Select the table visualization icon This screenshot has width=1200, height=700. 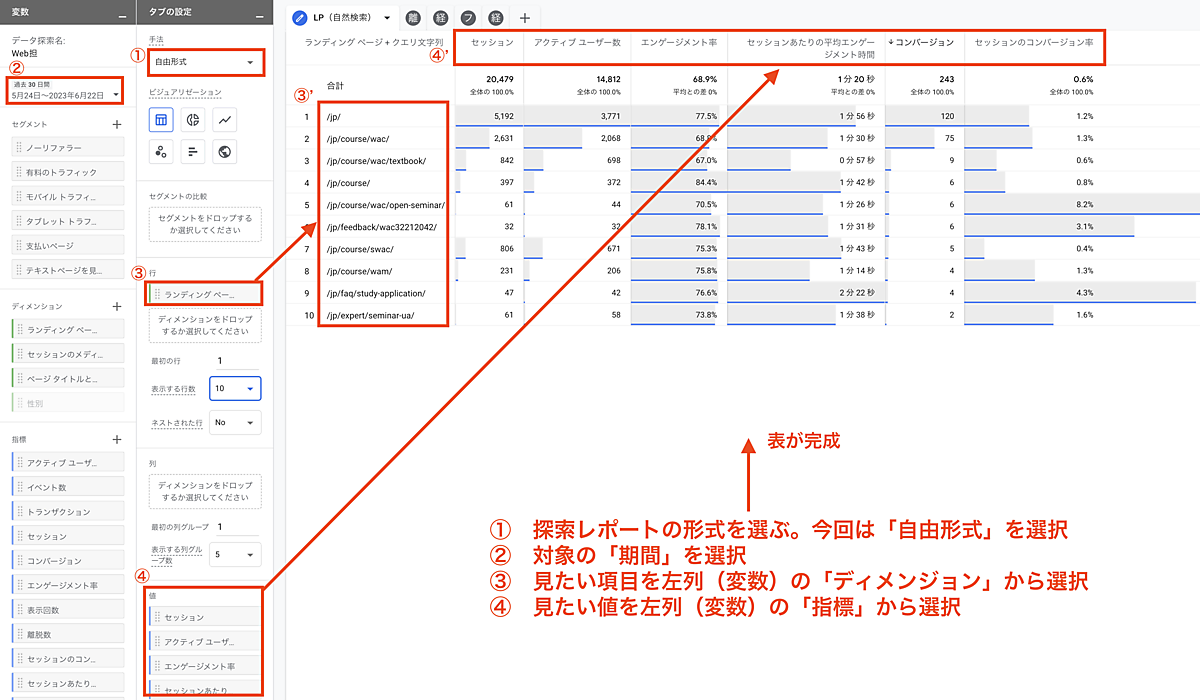(160, 120)
